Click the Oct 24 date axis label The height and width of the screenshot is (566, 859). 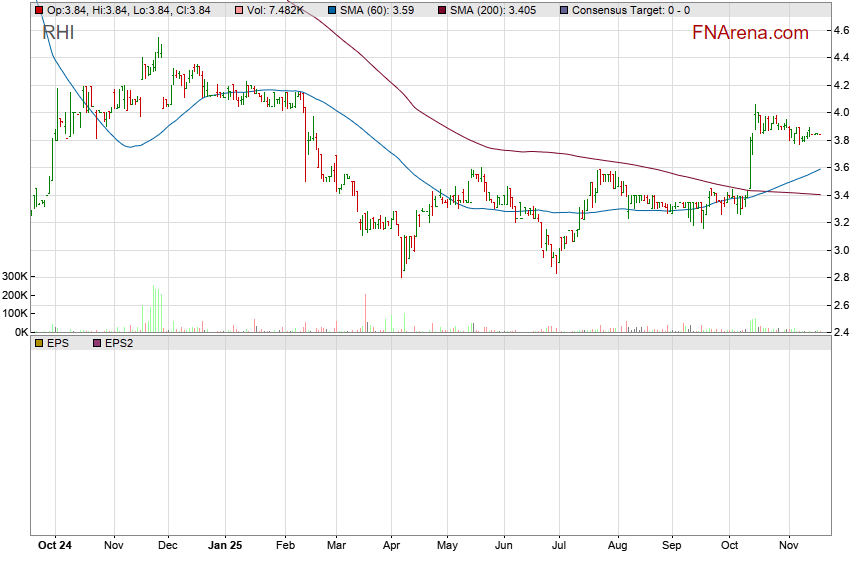tap(54, 547)
